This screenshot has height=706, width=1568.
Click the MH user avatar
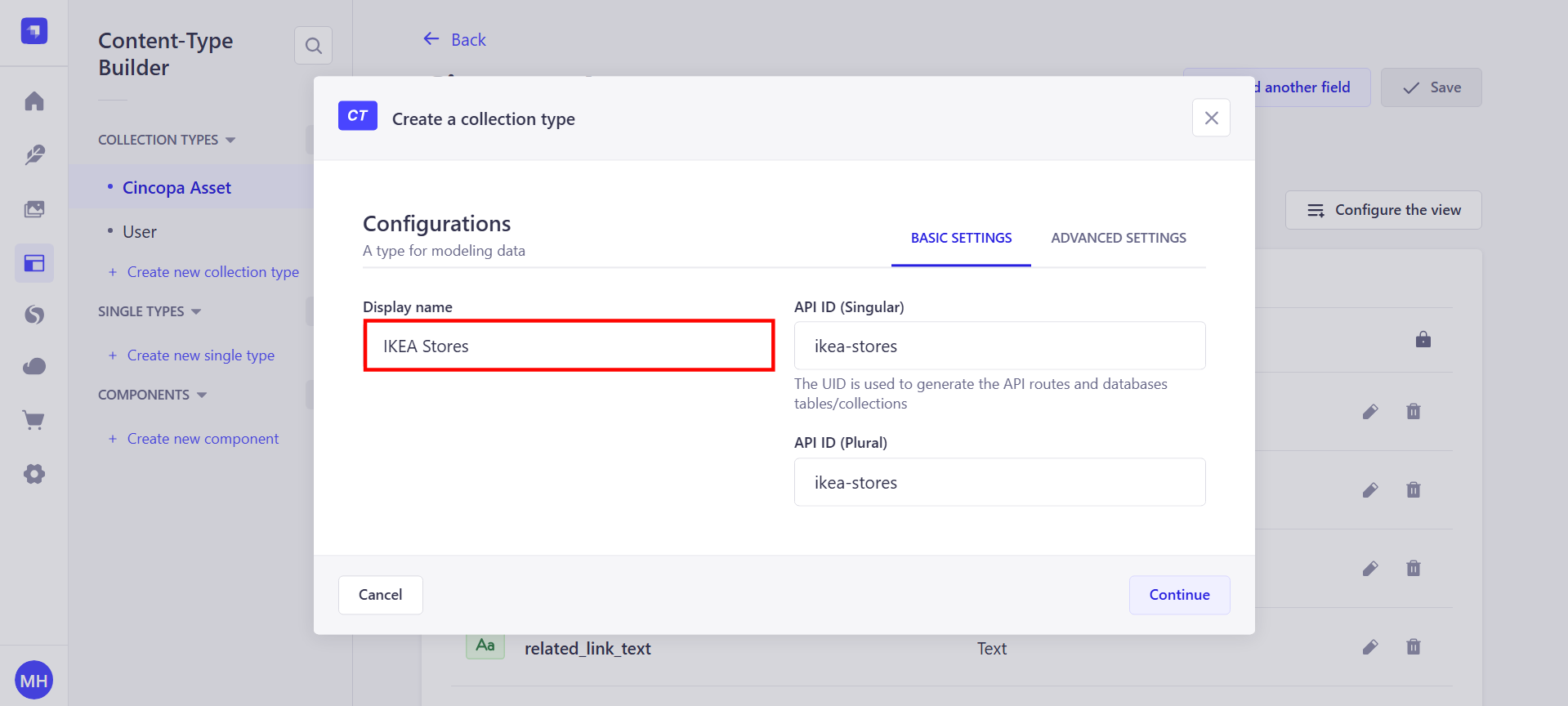tap(34, 681)
